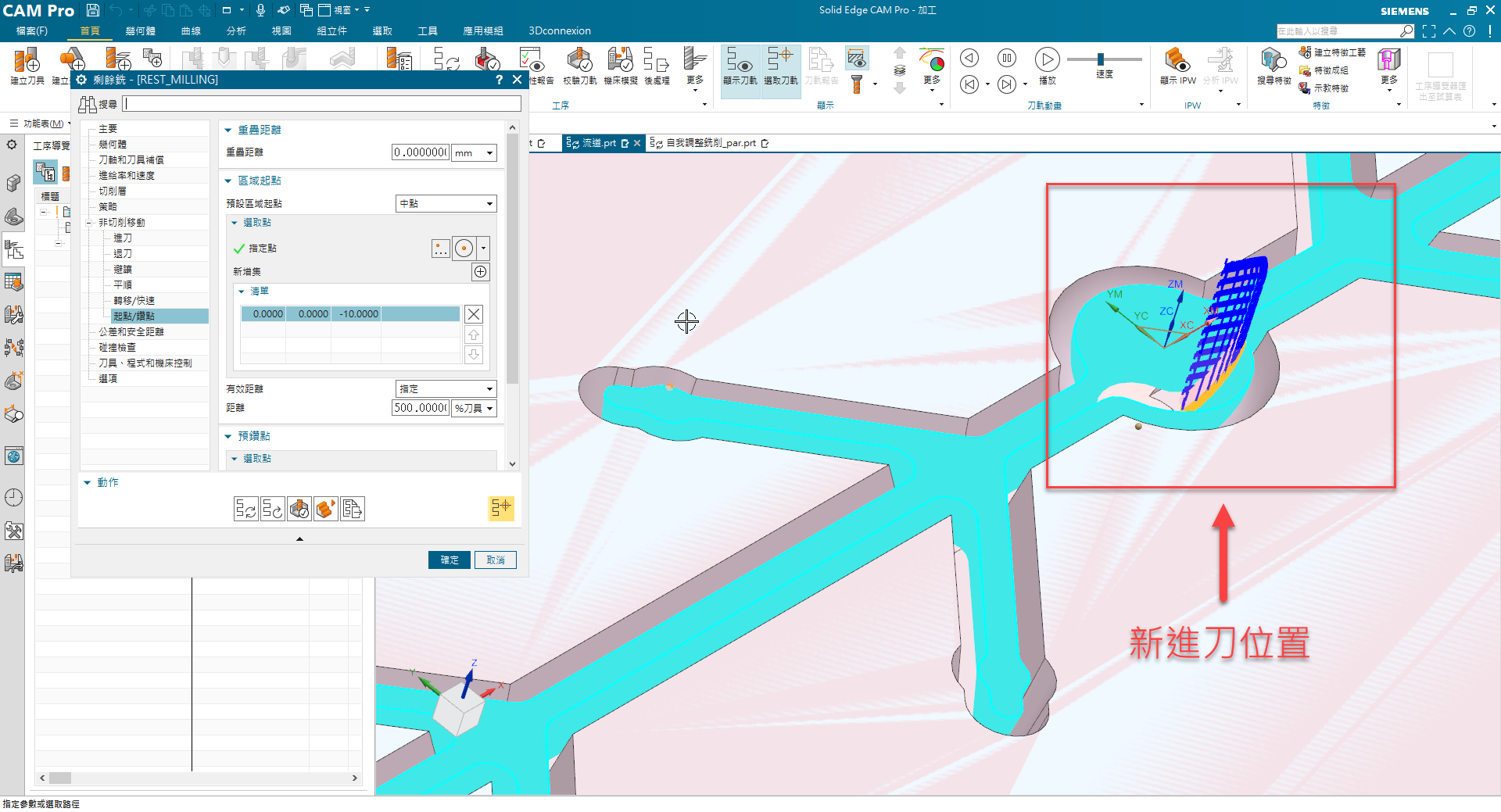This screenshot has width=1501, height=812.
Task: Click the 距離 500.0000 input field
Action: 421,409
